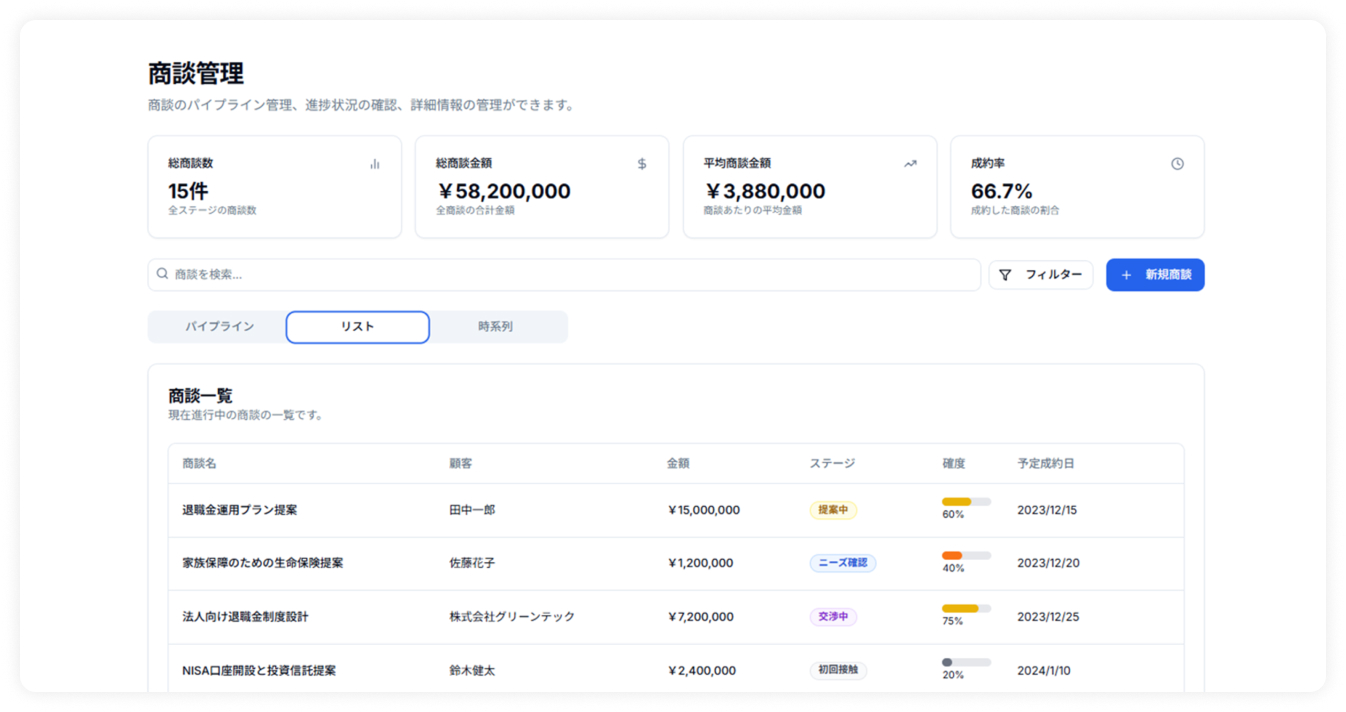Open the 時系列 tab

495,327
